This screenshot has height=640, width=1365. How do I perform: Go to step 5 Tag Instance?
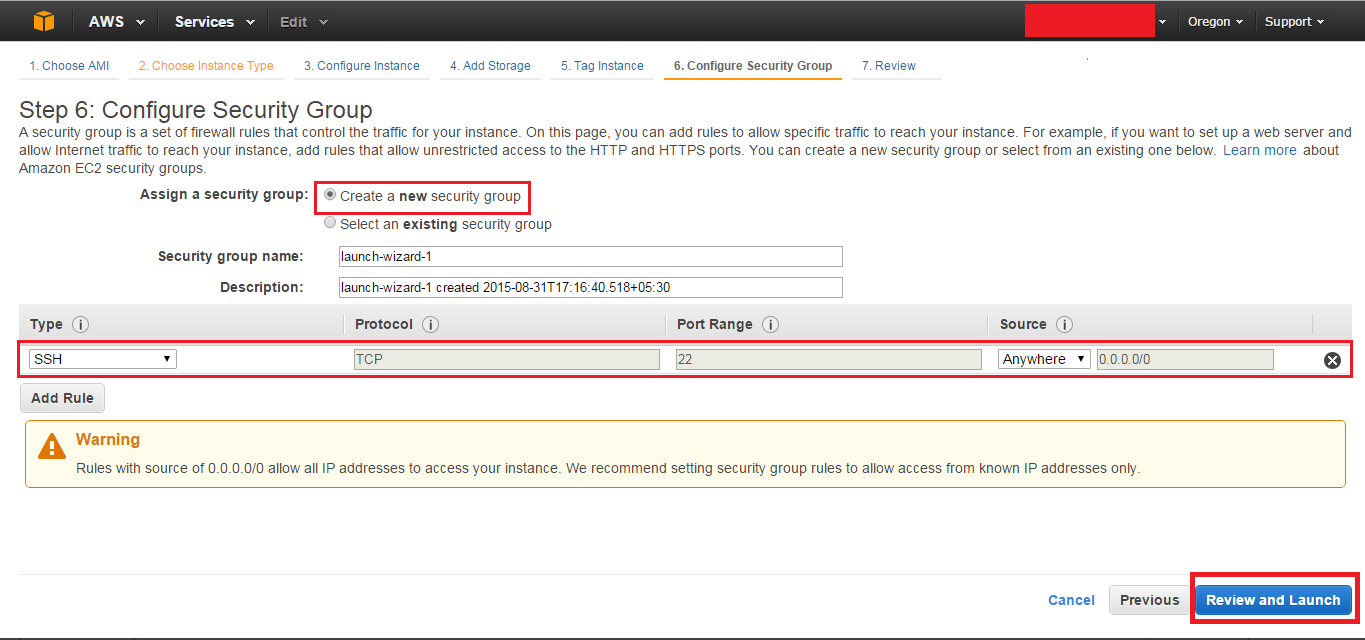pos(602,66)
